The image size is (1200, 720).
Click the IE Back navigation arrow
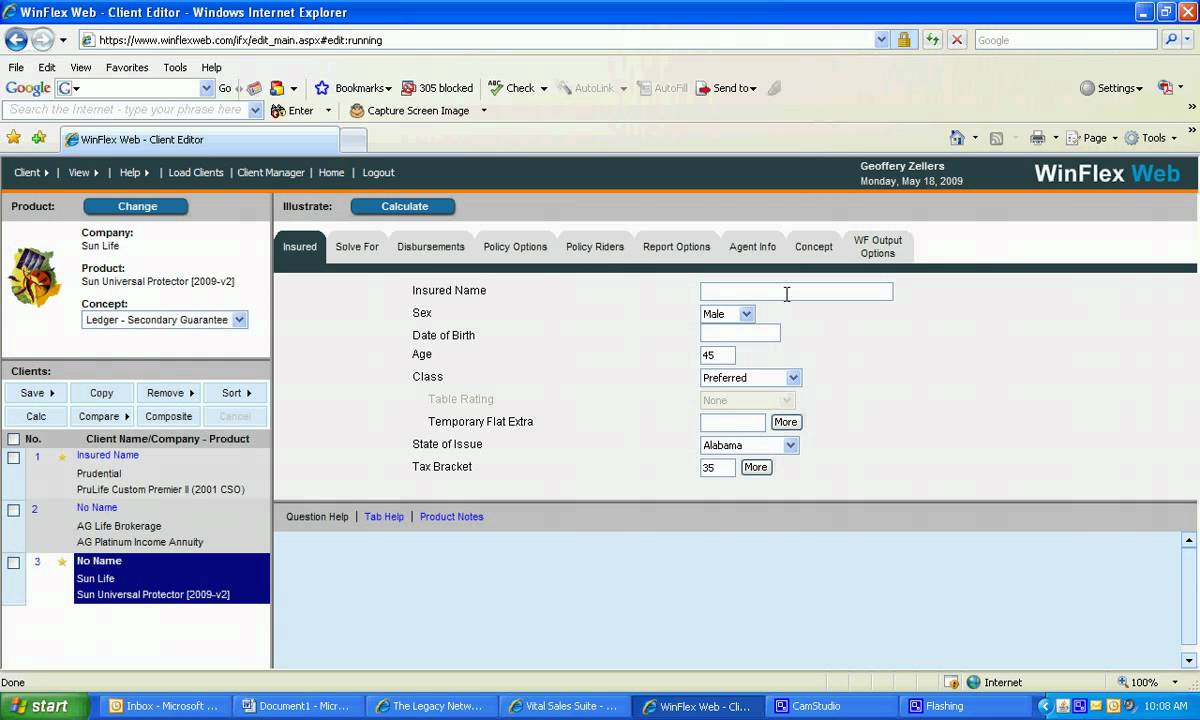[16, 40]
